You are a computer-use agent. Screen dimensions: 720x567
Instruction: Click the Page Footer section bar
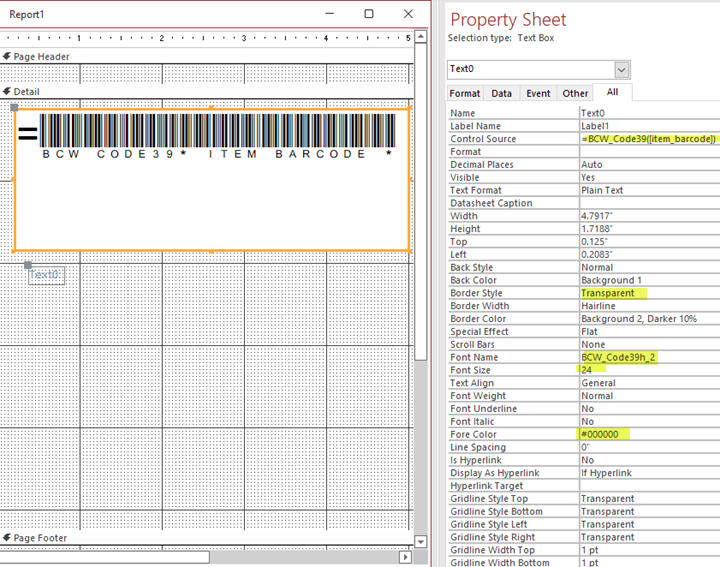point(207,538)
